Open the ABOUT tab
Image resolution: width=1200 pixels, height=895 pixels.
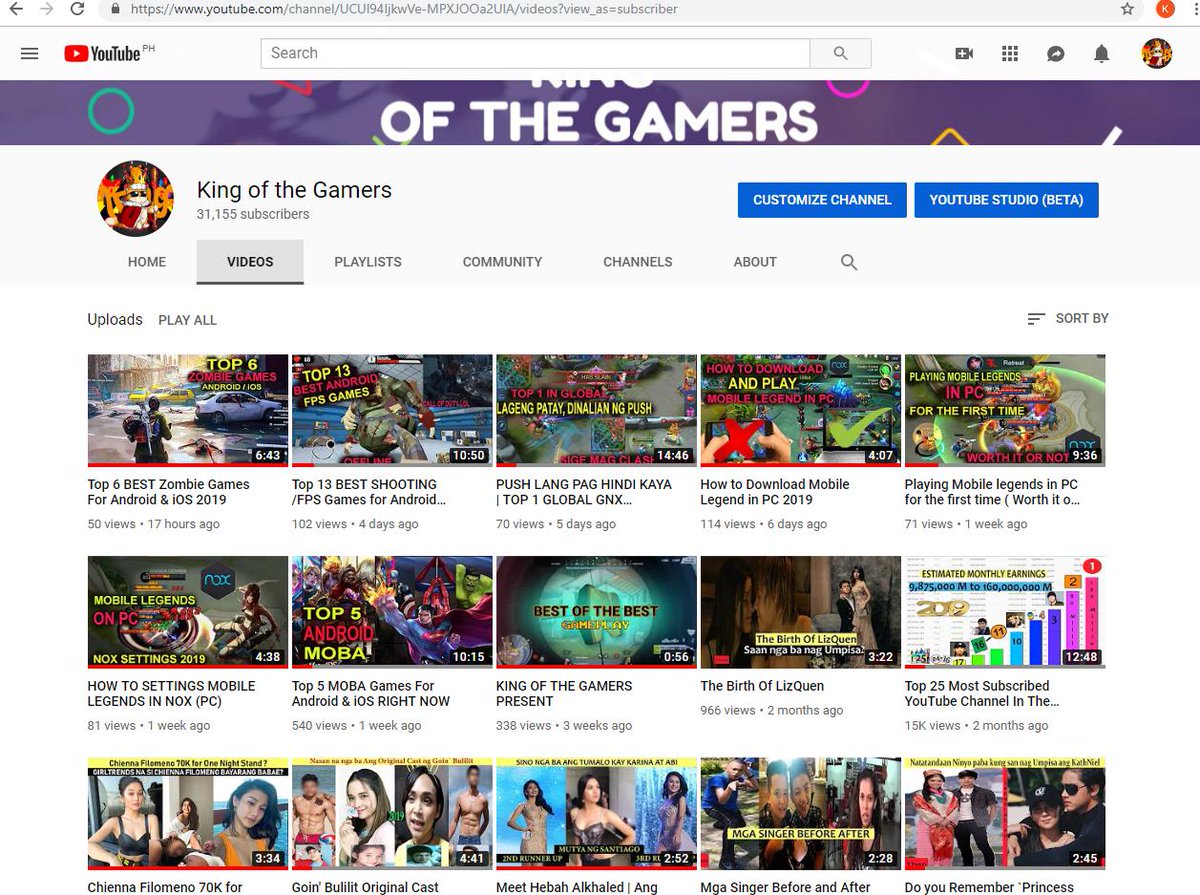(x=755, y=262)
